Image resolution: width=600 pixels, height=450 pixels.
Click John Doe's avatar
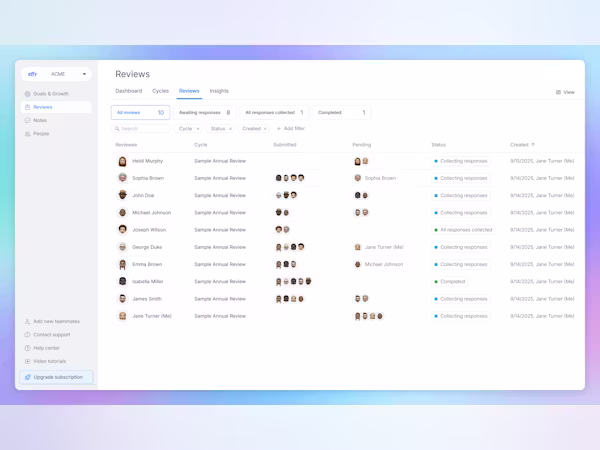122,195
